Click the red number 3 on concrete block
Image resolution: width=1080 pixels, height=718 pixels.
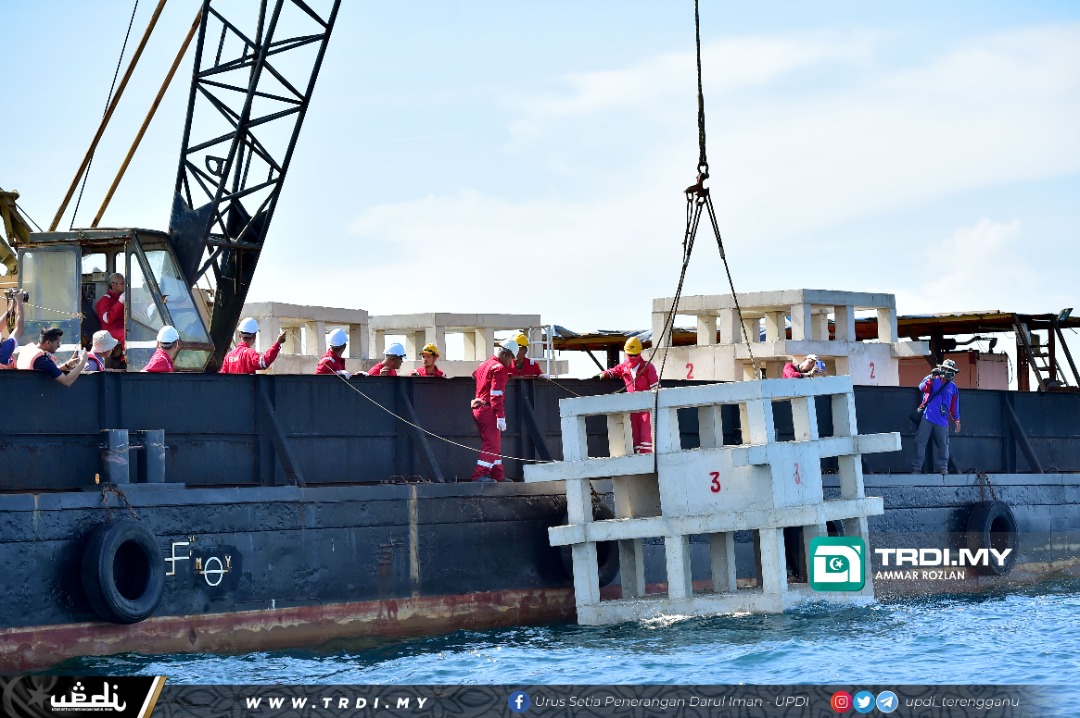point(714,482)
